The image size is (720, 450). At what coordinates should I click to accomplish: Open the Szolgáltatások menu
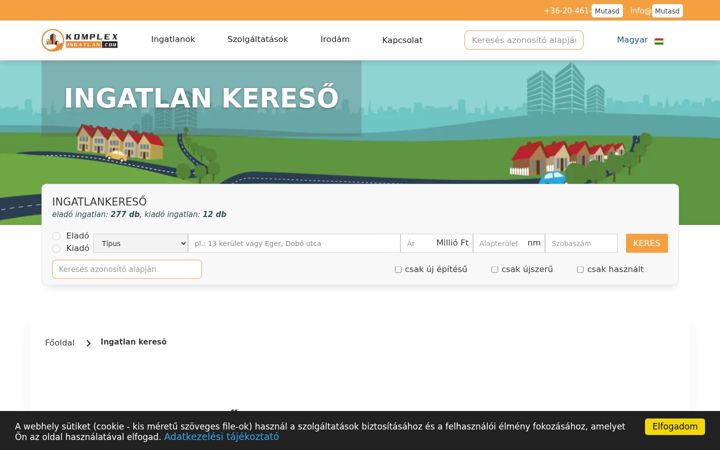(258, 39)
